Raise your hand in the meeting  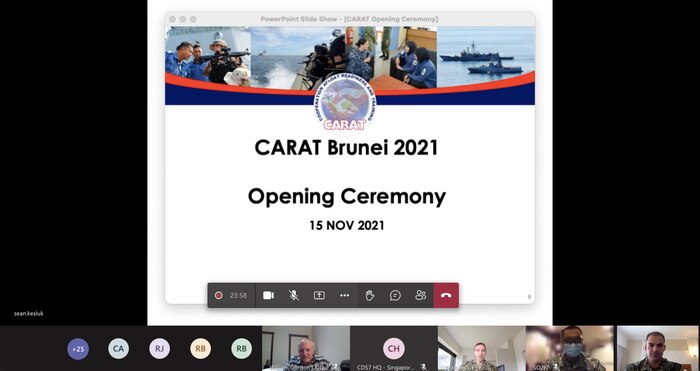pos(370,296)
